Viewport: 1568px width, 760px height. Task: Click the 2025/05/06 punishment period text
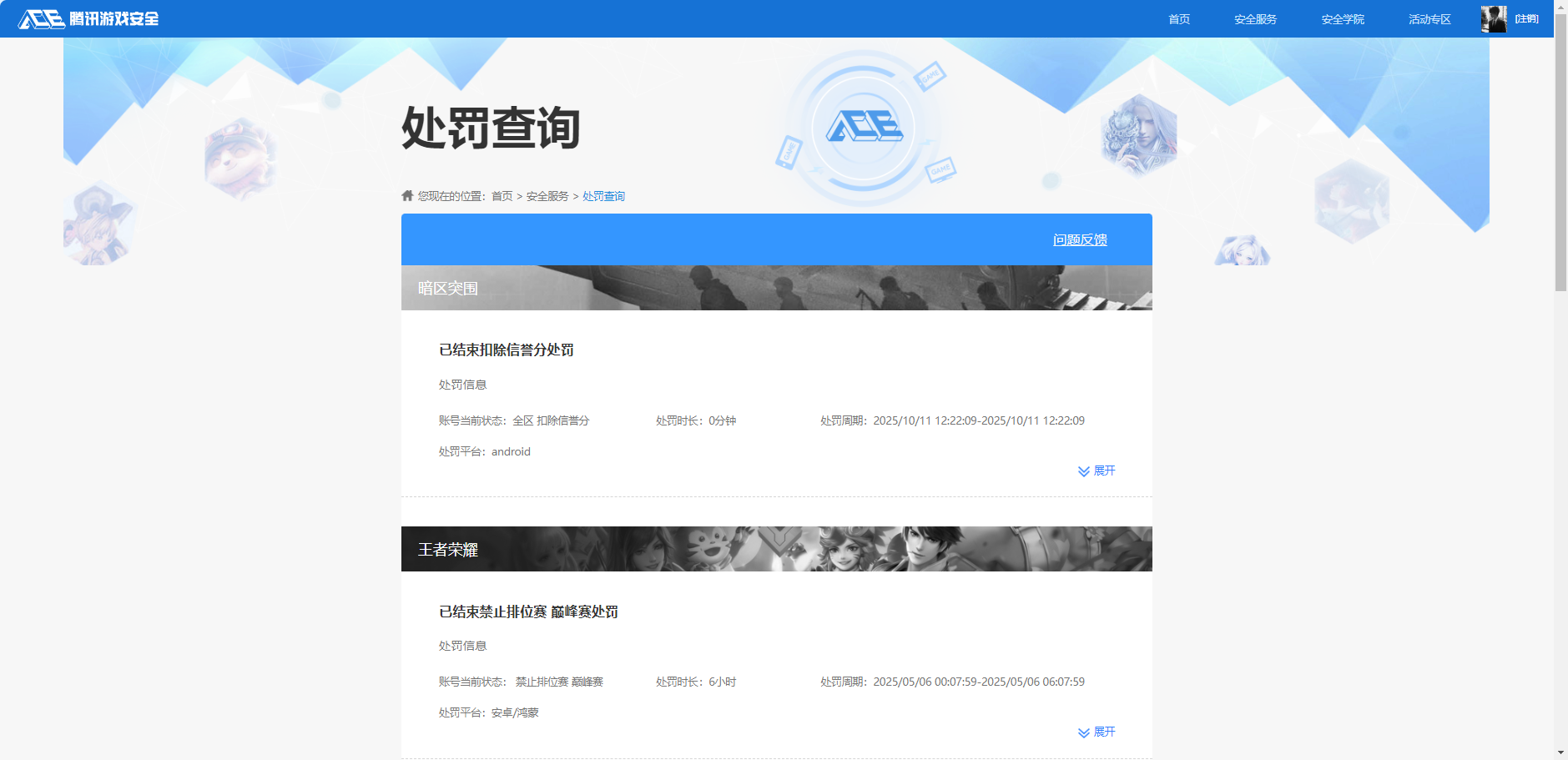pyautogui.click(x=952, y=682)
